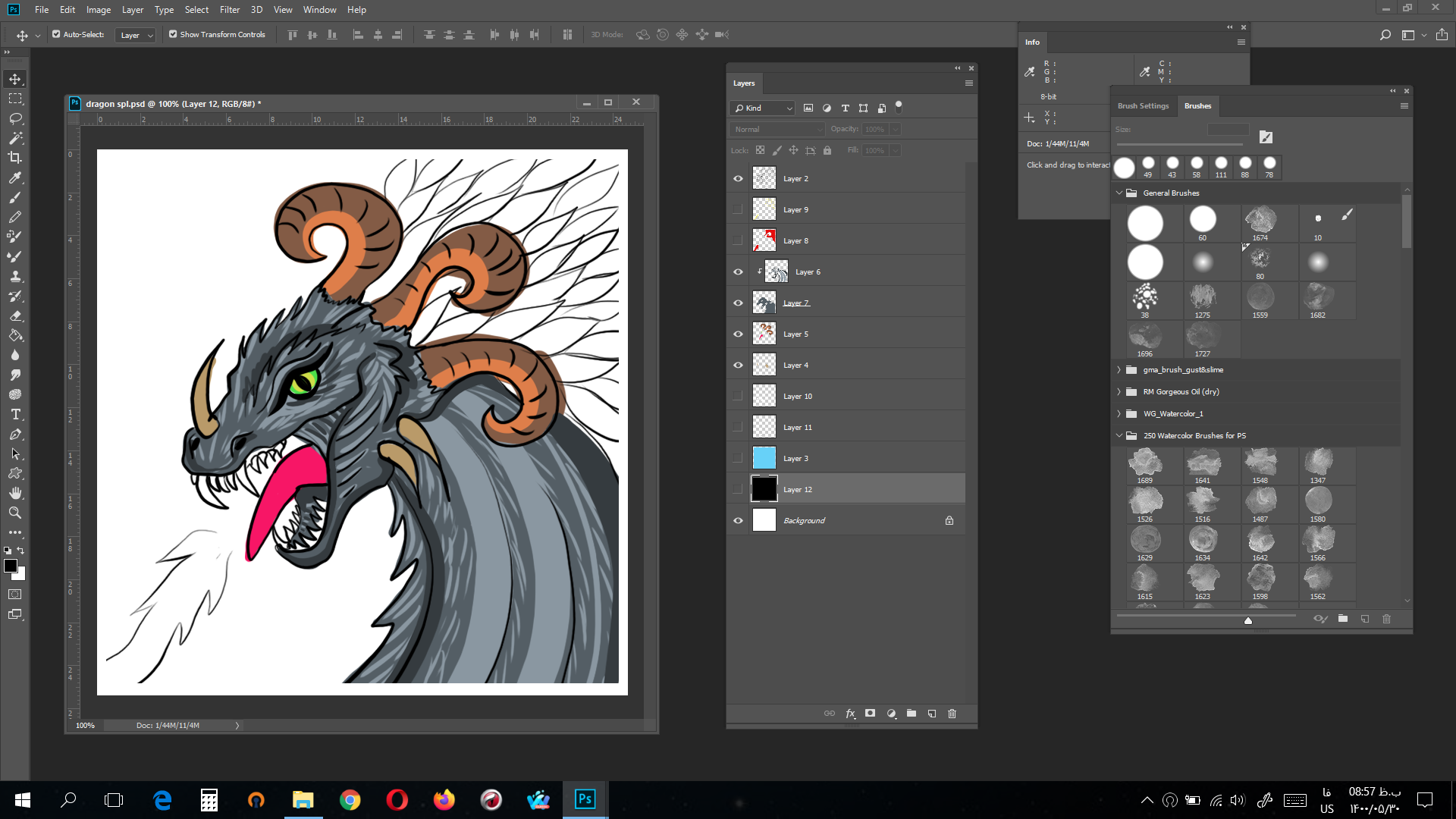Open the Select menu
Image resolution: width=1456 pixels, height=819 pixels.
[x=196, y=10]
